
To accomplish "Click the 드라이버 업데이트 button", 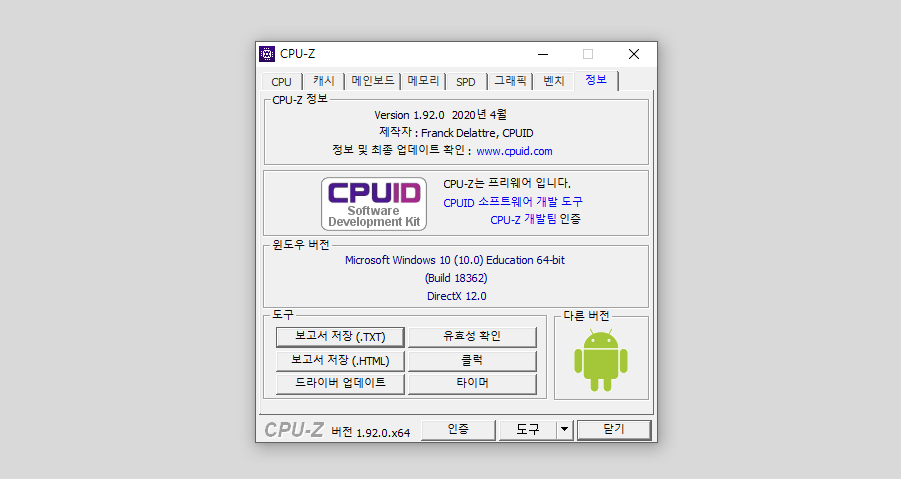I will (340, 383).
